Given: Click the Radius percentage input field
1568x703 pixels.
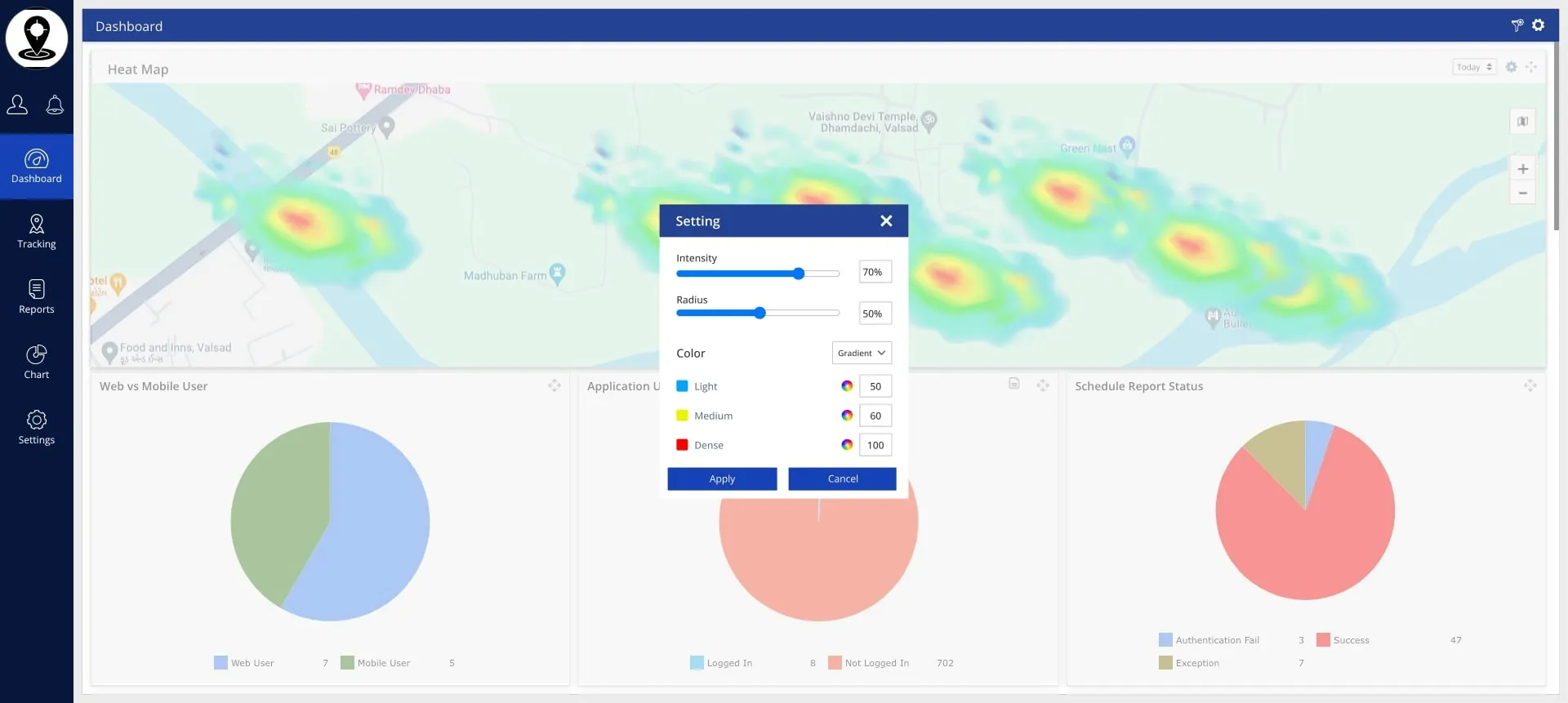Looking at the screenshot, I should [x=875, y=314].
